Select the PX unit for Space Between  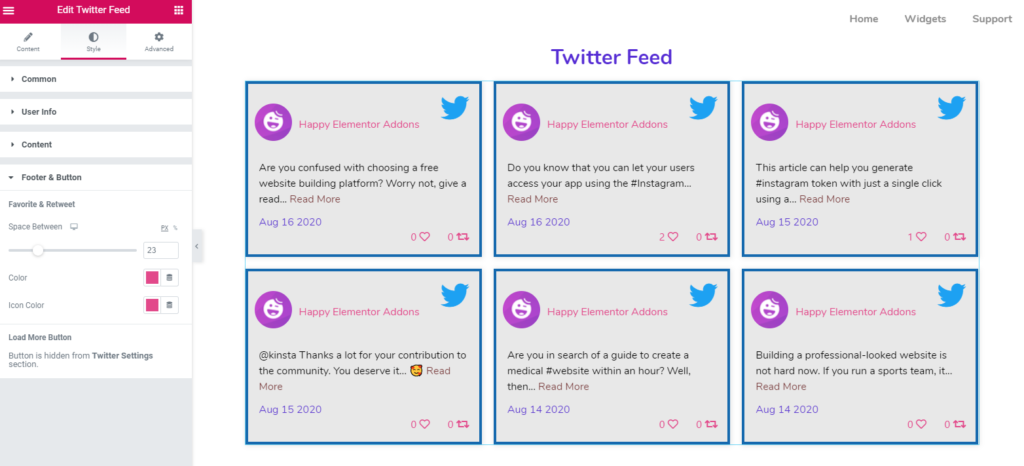pos(165,228)
